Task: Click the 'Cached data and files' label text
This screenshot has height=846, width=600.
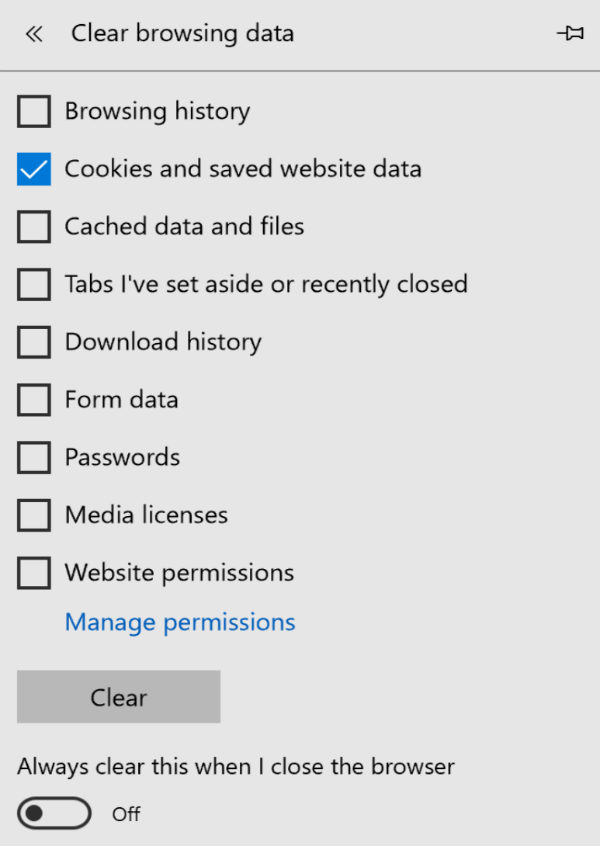Action: 184,227
